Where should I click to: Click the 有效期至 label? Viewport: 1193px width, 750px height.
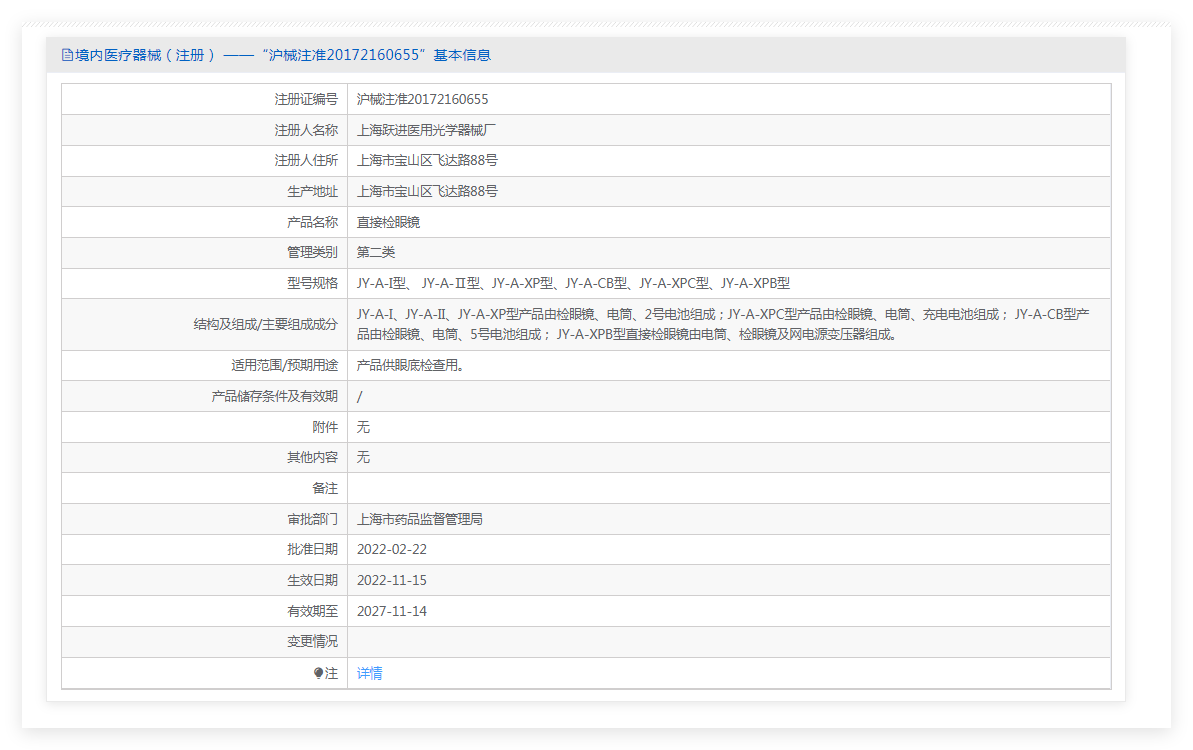[x=312, y=611]
